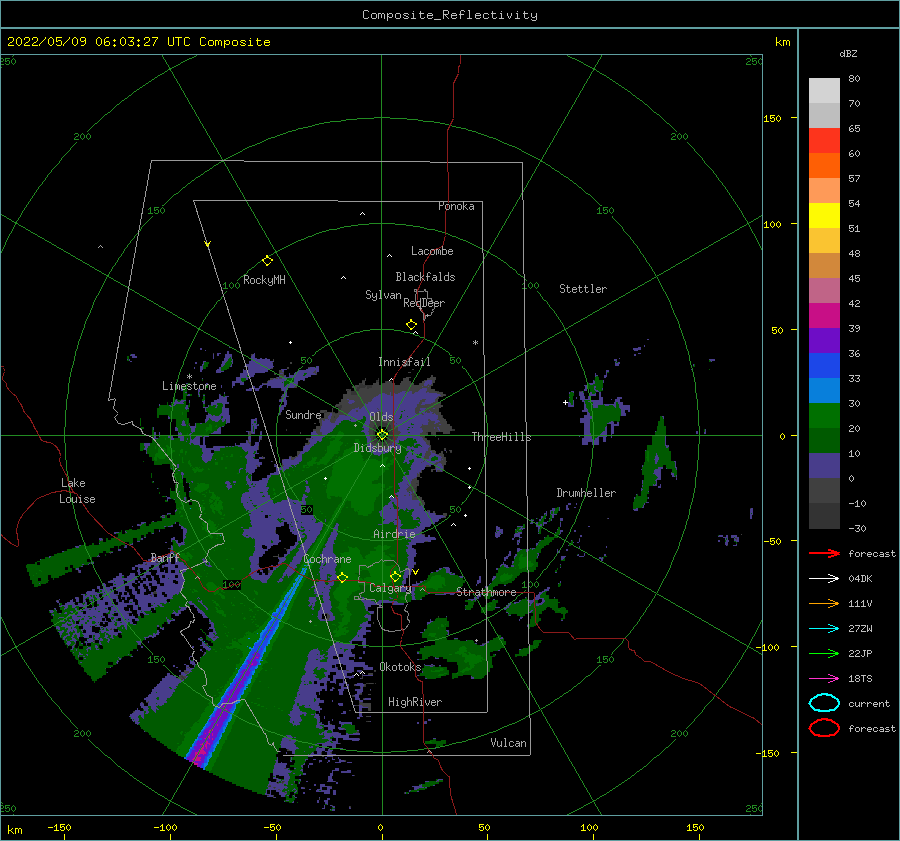
Task: Click the Vulcan town label
Action: [x=508, y=743]
